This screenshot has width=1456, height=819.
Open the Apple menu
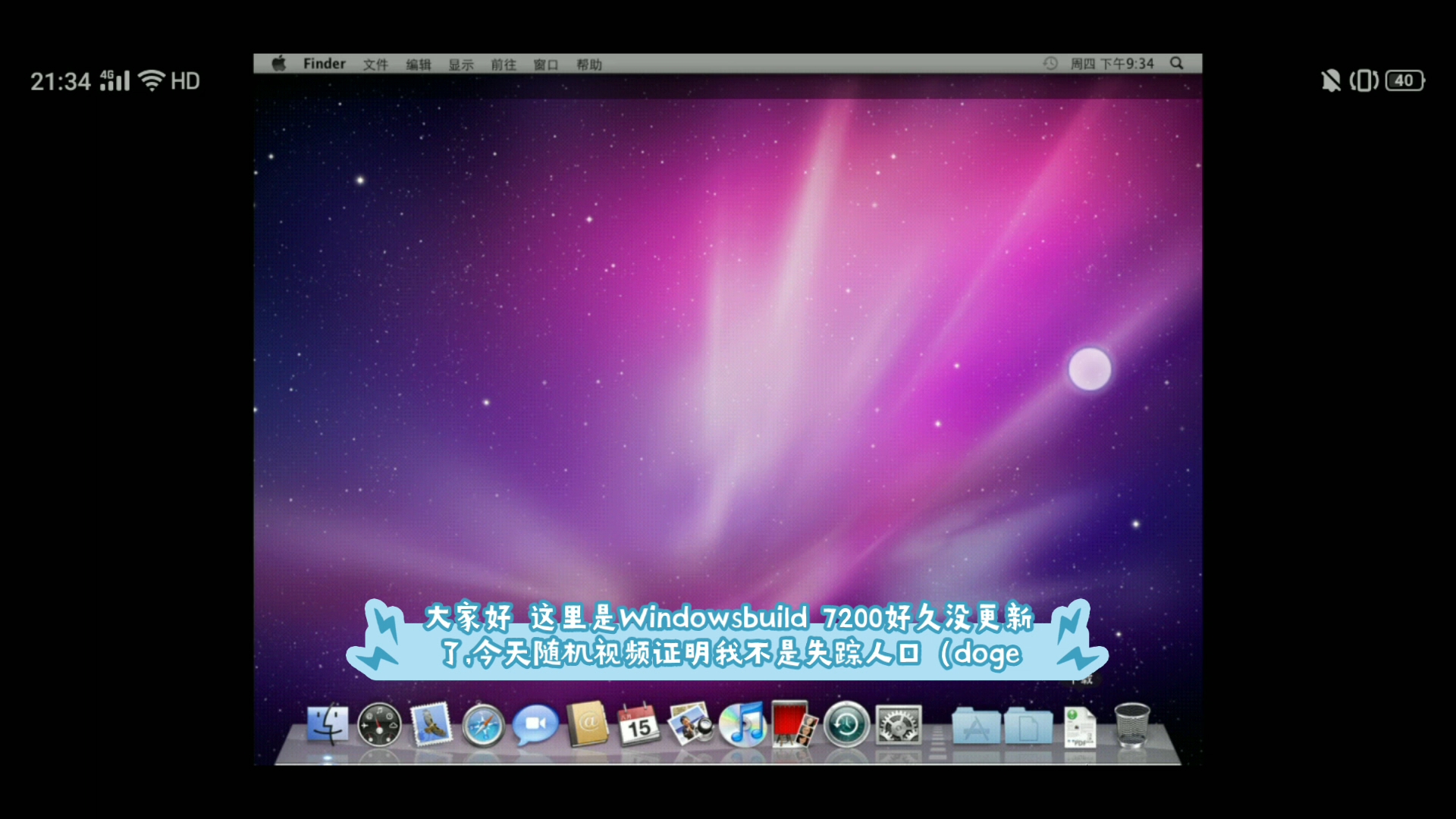point(279,64)
